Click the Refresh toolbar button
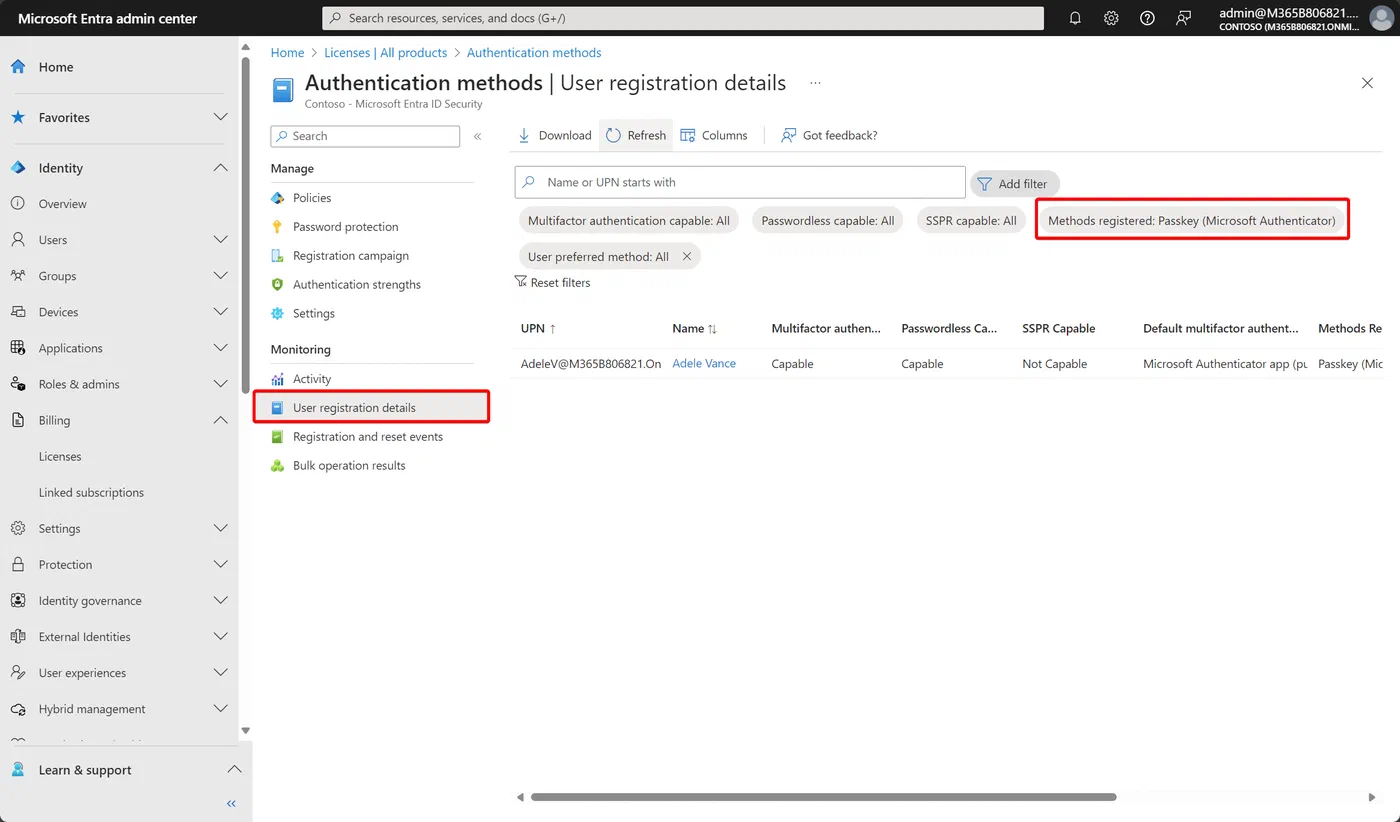The image size is (1400, 822). [x=636, y=135]
